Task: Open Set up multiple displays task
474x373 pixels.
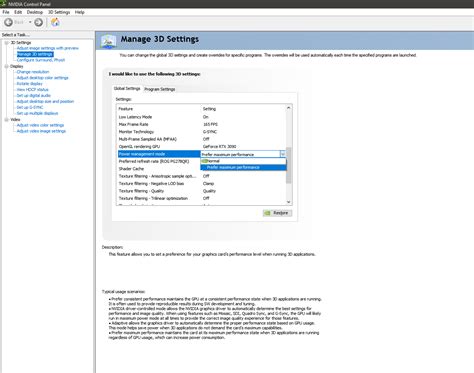Action: point(37,113)
